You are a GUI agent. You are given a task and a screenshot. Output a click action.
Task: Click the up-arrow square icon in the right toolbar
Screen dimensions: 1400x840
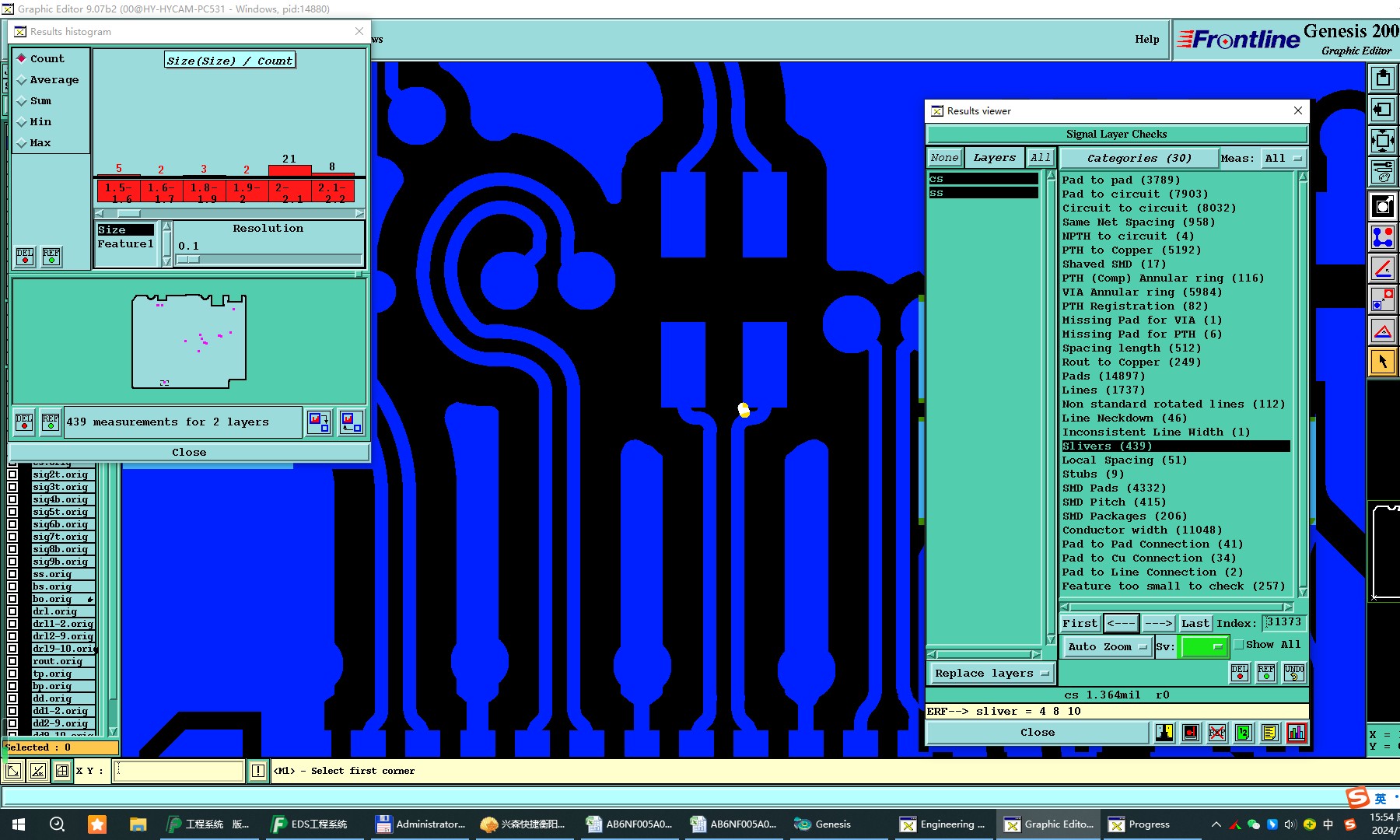point(1383,78)
